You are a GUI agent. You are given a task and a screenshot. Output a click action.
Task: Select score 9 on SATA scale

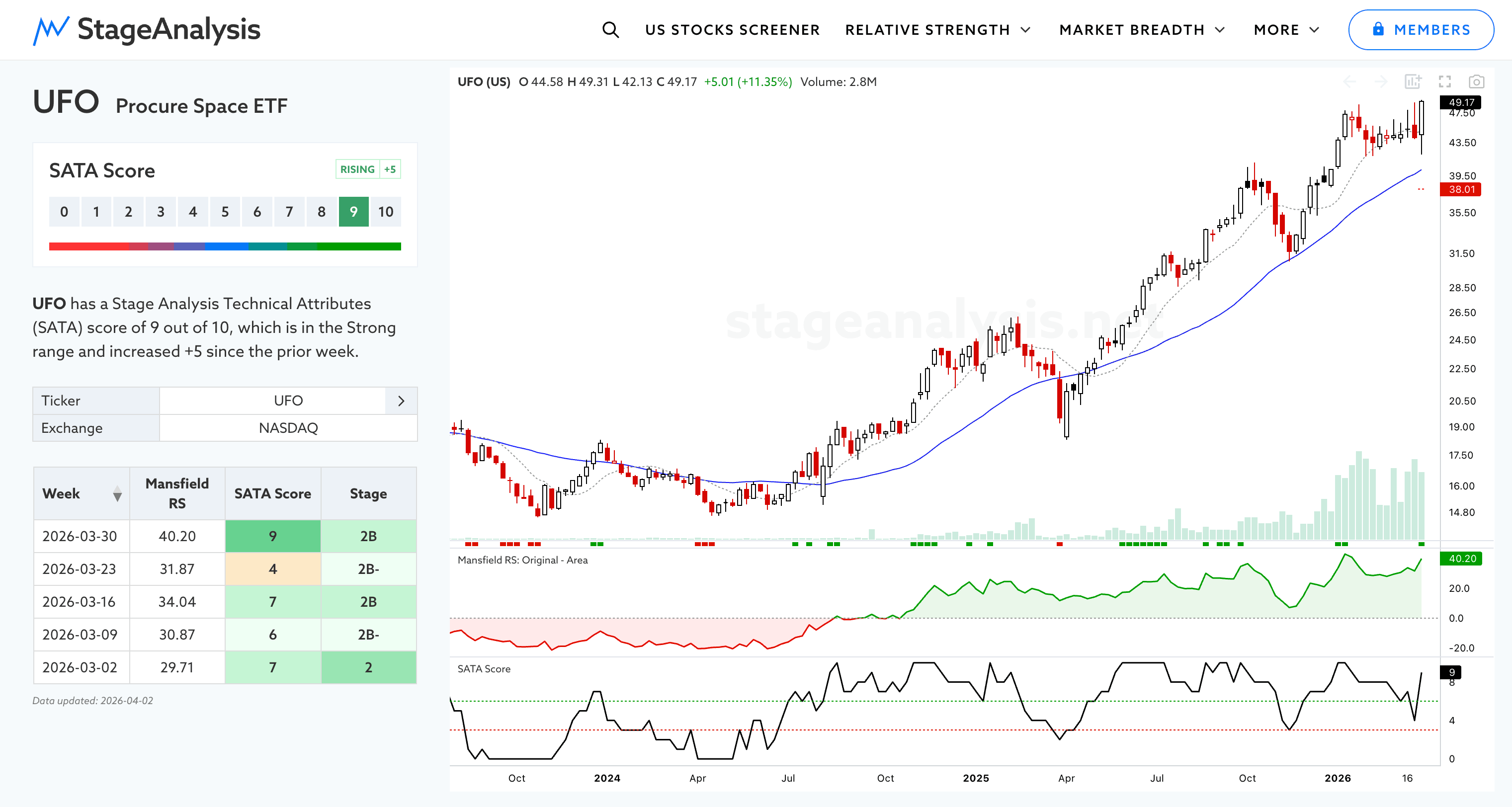[x=353, y=212]
